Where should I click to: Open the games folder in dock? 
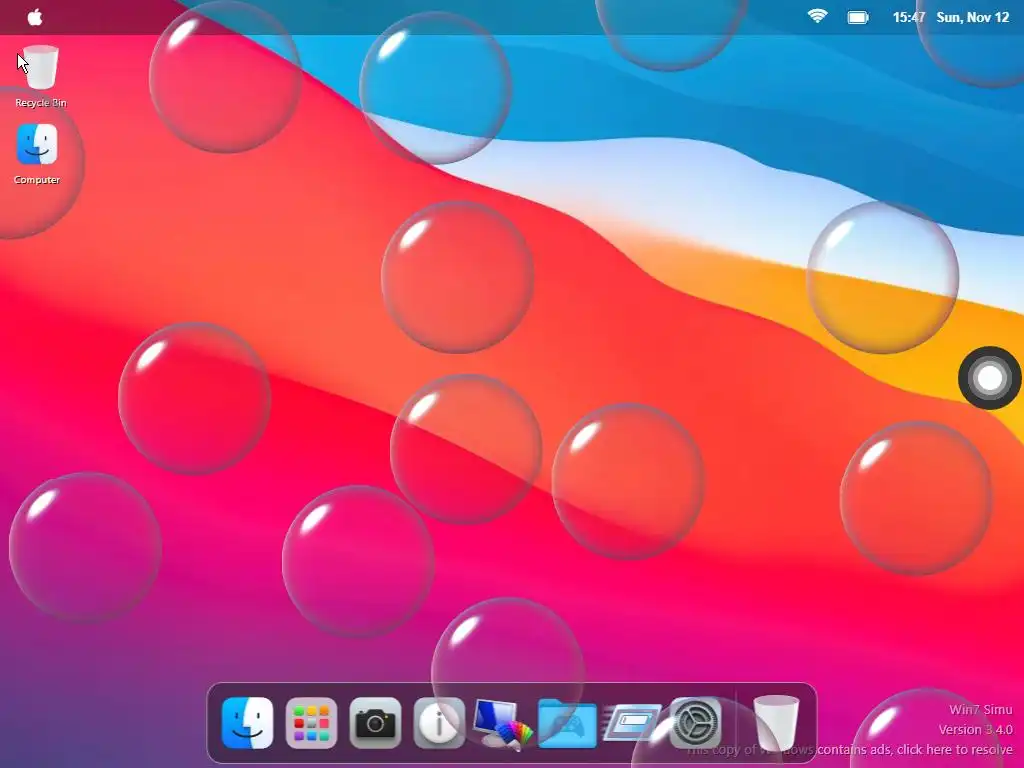pos(567,724)
